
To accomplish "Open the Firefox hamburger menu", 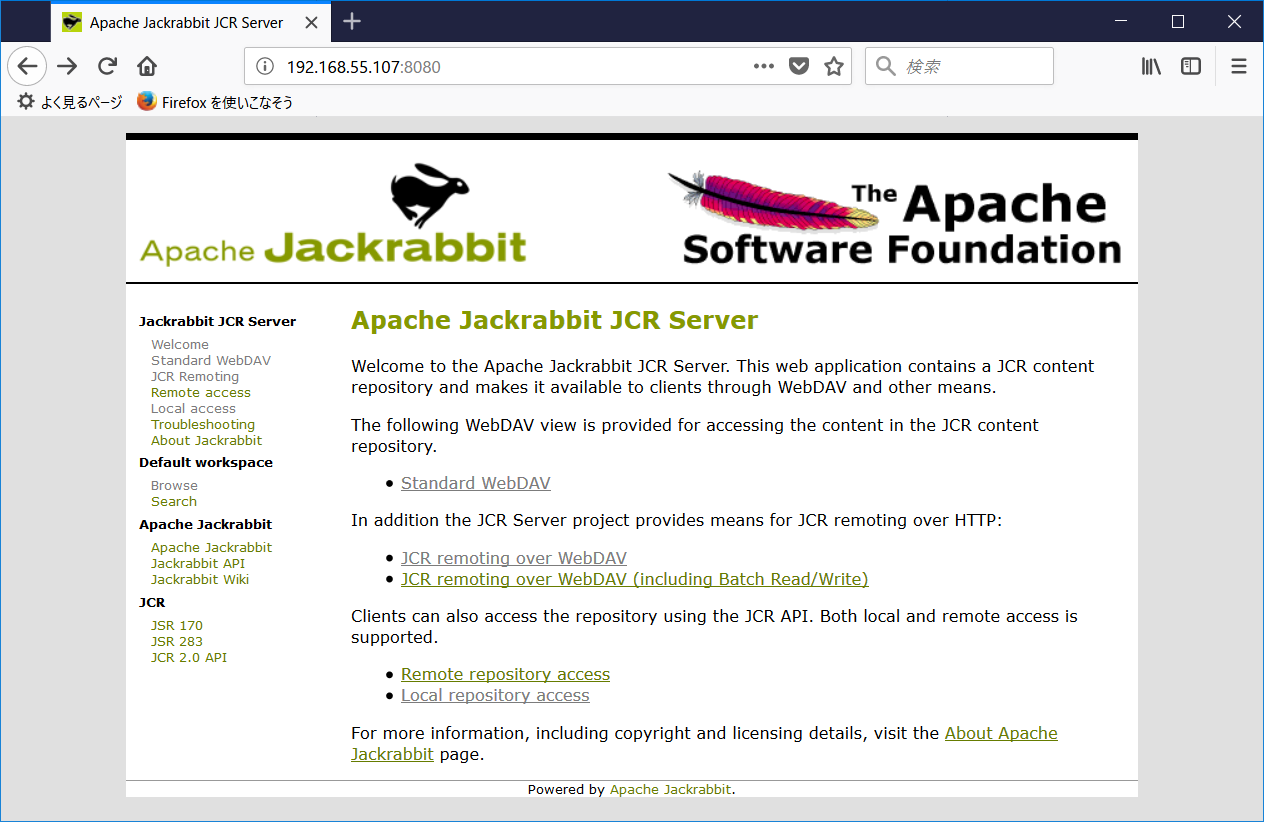I will (1238, 66).
